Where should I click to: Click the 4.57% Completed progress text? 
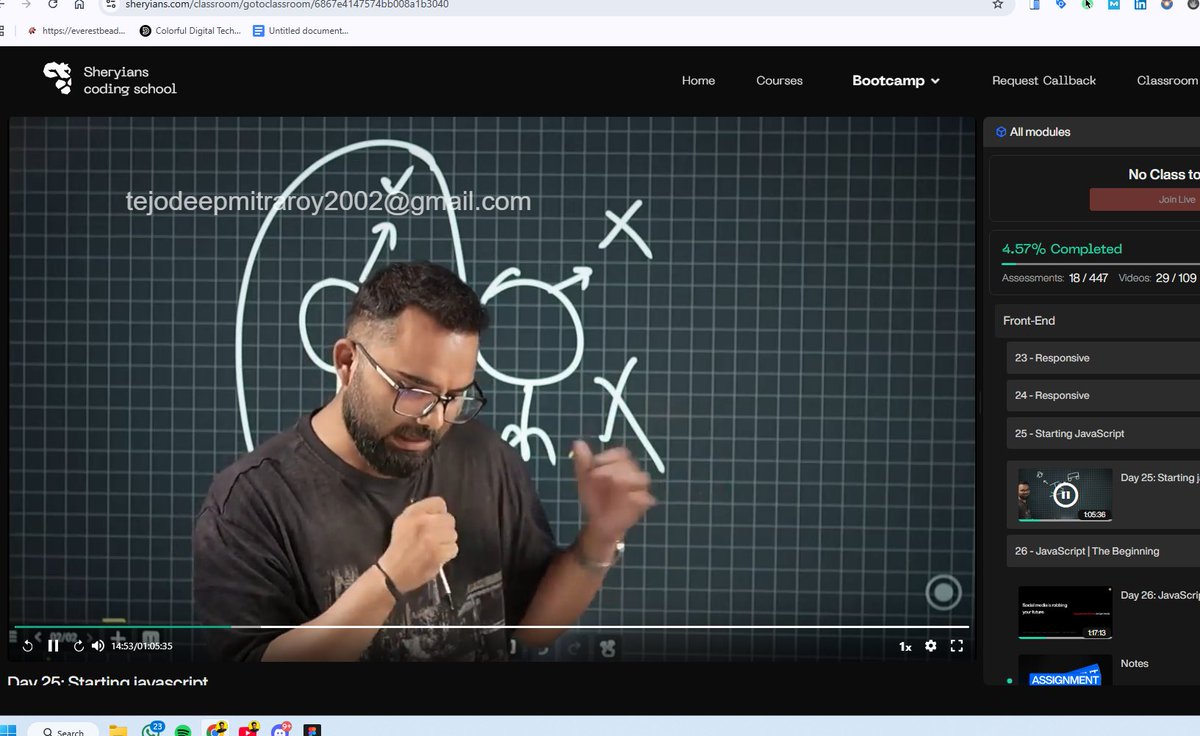[x=1062, y=249]
